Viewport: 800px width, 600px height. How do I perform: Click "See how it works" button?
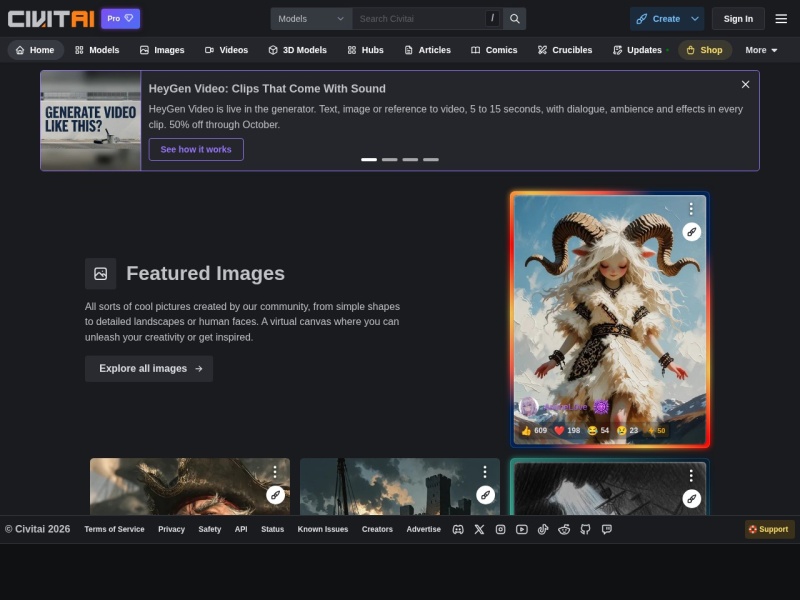[x=196, y=149]
